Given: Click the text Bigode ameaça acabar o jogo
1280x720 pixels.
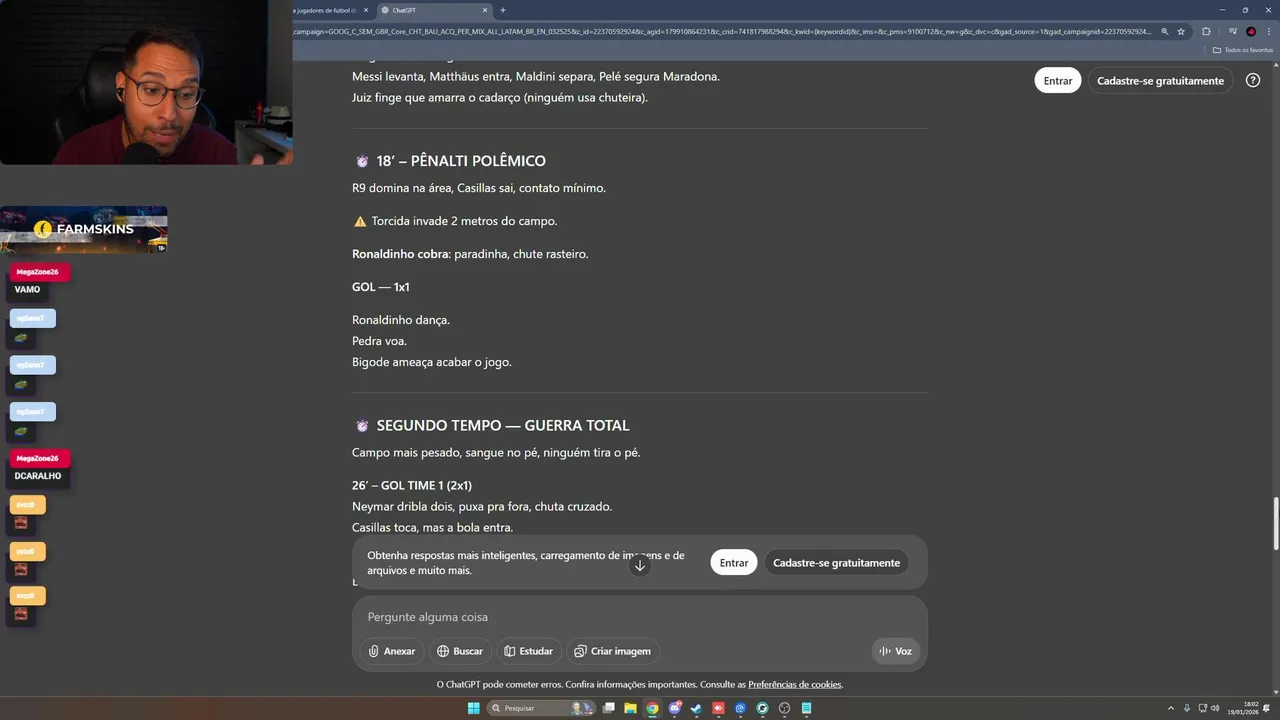Looking at the screenshot, I should click(431, 362).
